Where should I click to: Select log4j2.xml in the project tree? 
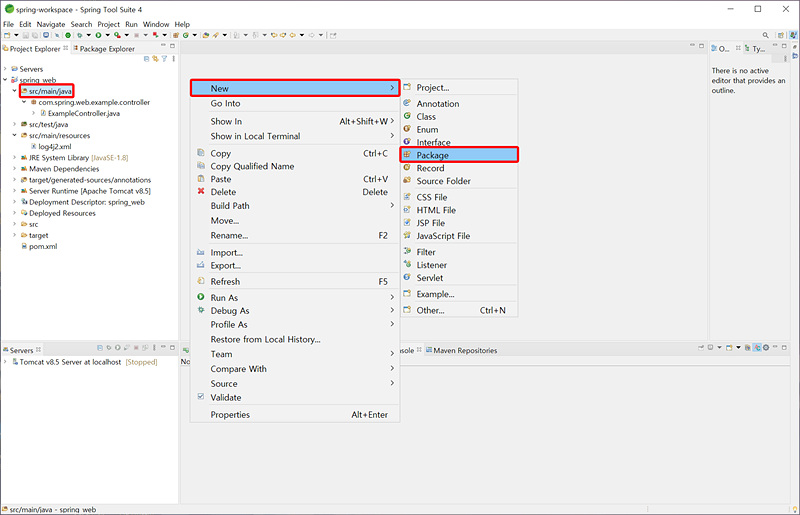pos(51,146)
